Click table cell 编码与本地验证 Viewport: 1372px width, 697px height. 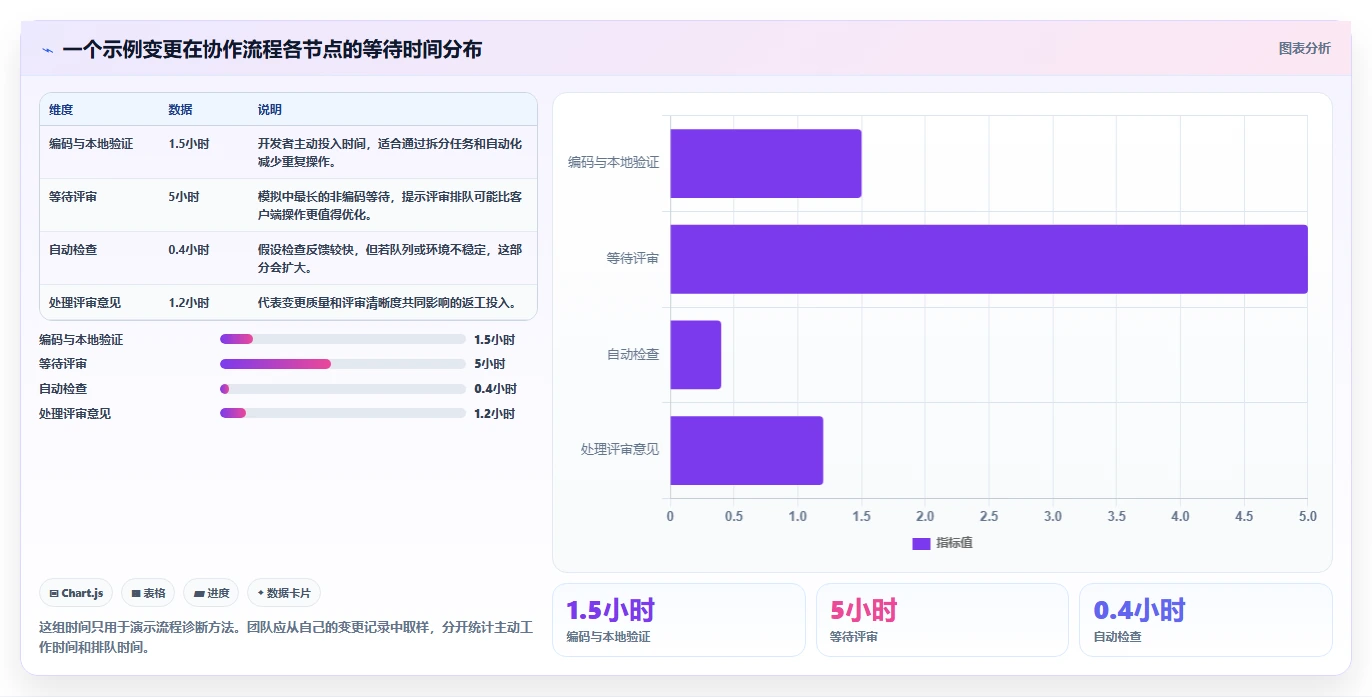(91, 144)
